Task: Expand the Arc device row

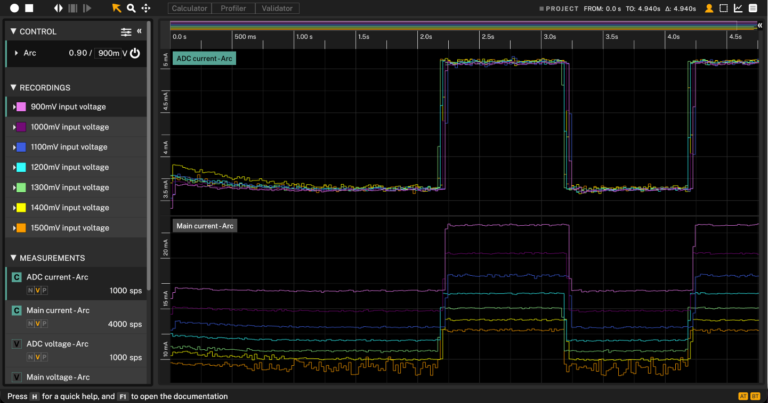Action: pyautogui.click(x=16, y=53)
